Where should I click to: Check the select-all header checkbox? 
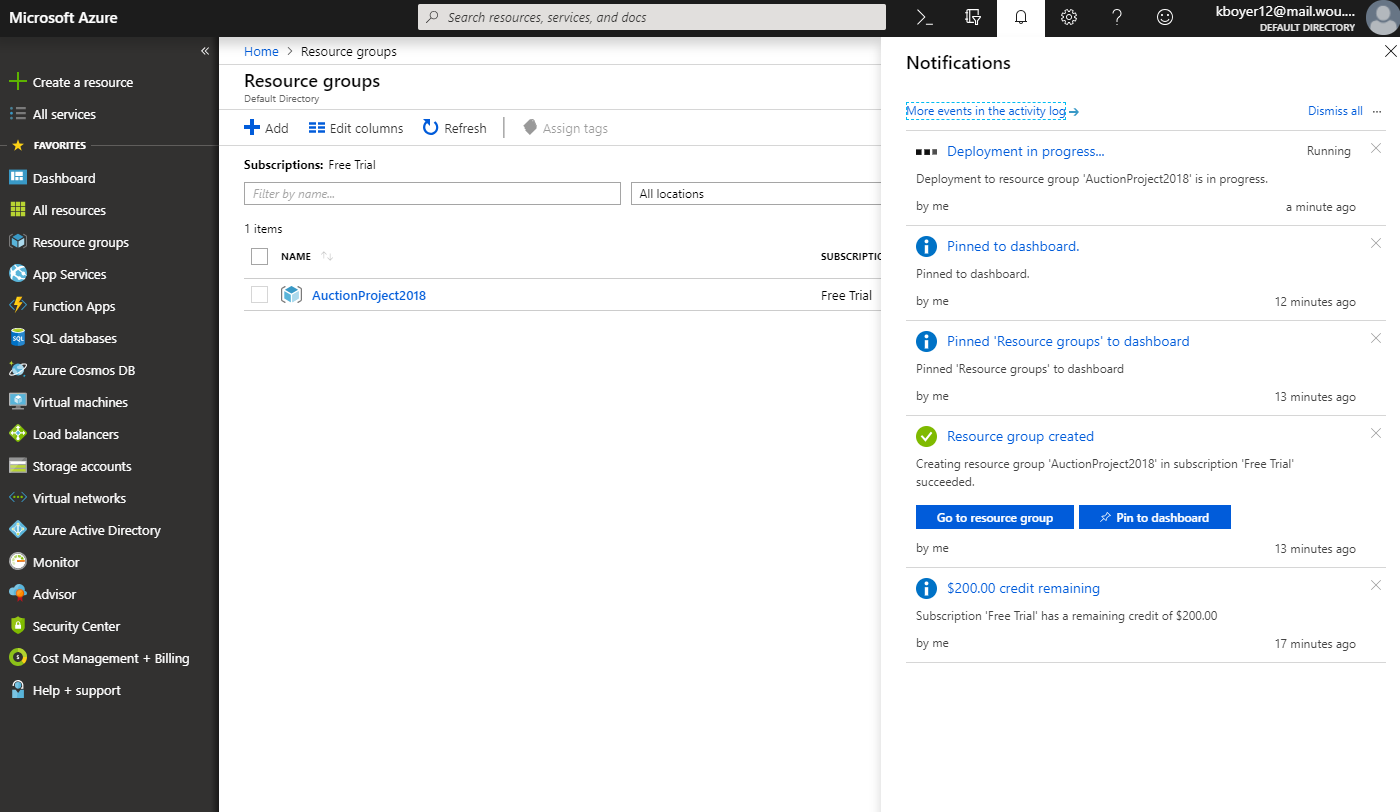pyautogui.click(x=260, y=257)
